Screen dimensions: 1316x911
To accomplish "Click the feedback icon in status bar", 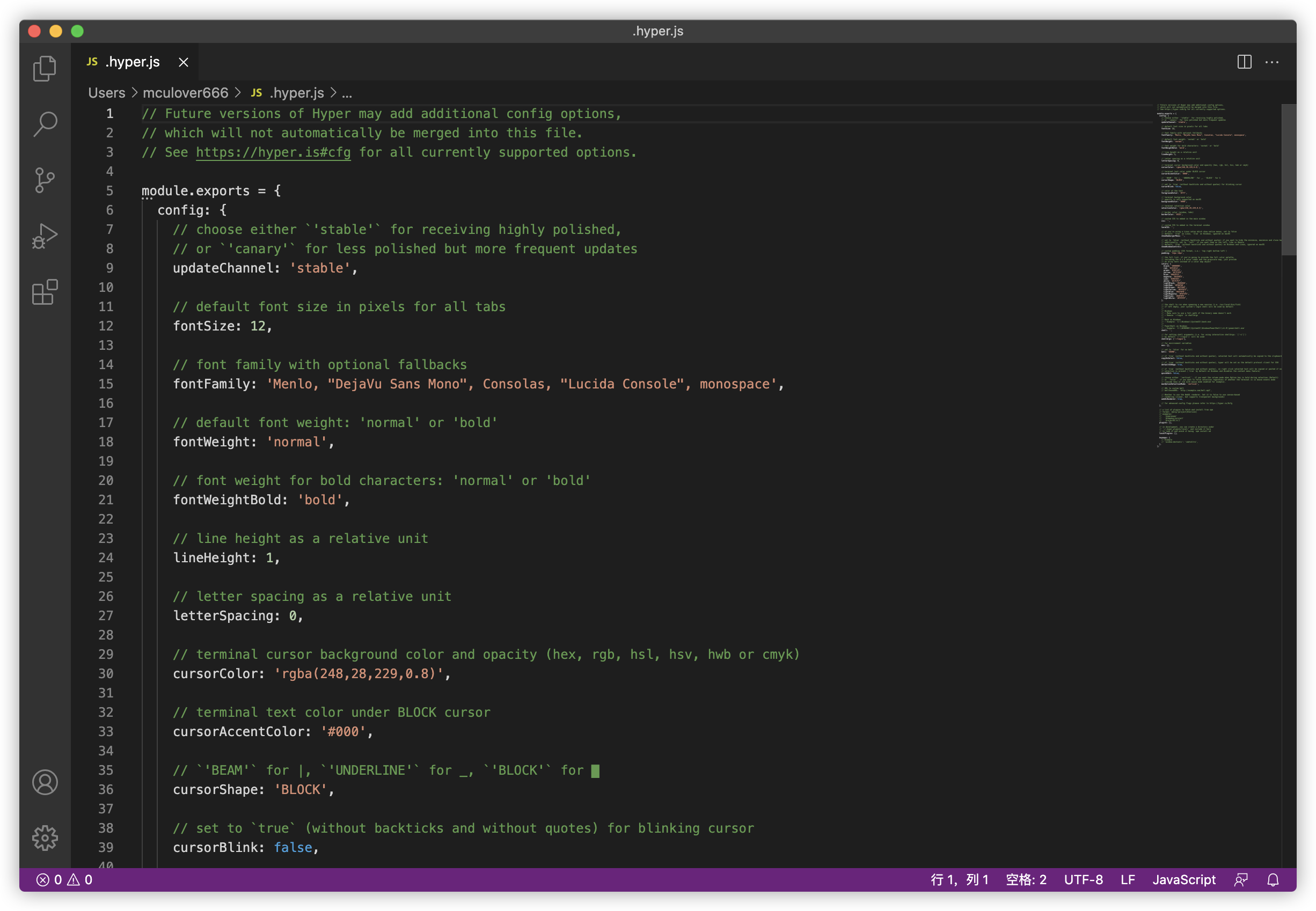I will pos(1241,879).
